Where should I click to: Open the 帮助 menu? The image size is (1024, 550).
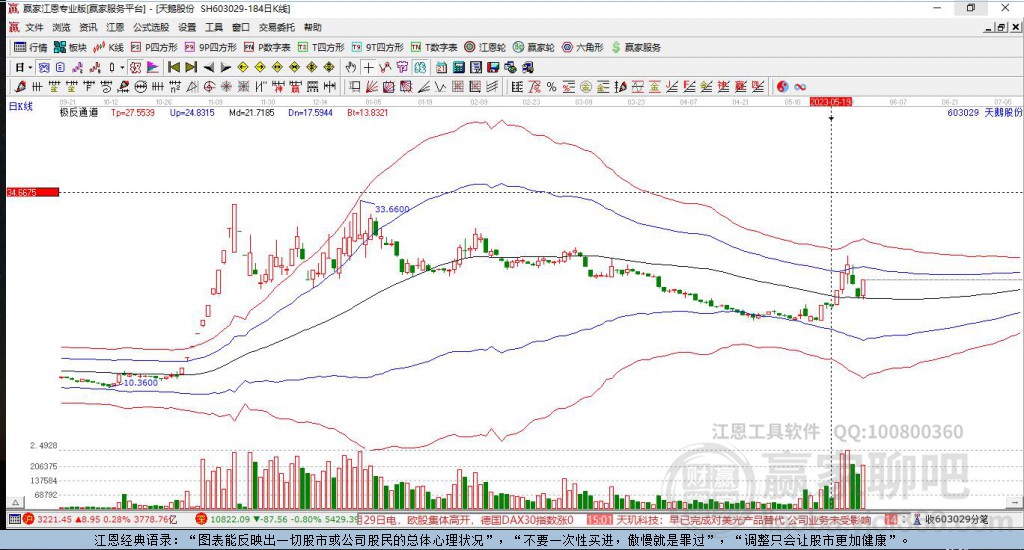pos(313,27)
